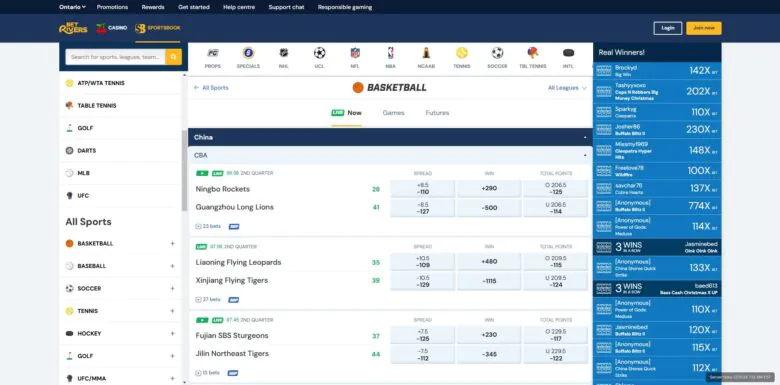The width and height of the screenshot is (780, 385).
Task: Open the Sportsbook tab
Action: click(158, 28)
